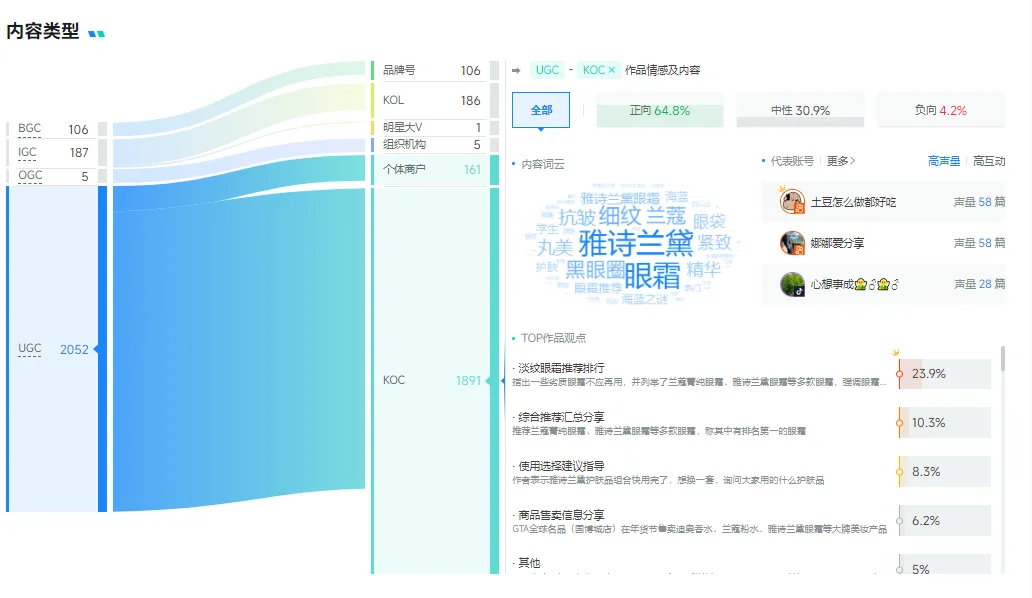Click the UGC breadcrumb tag

(x=548, y=70)
